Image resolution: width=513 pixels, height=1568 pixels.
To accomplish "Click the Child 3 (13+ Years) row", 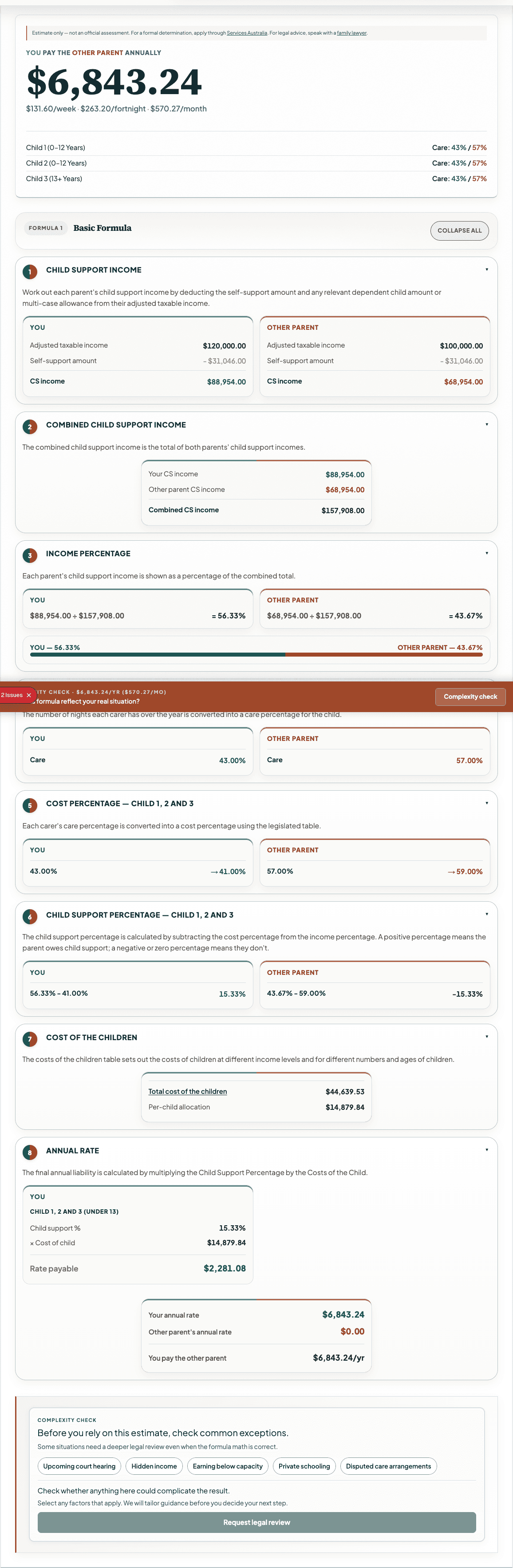I will point(256,179).
